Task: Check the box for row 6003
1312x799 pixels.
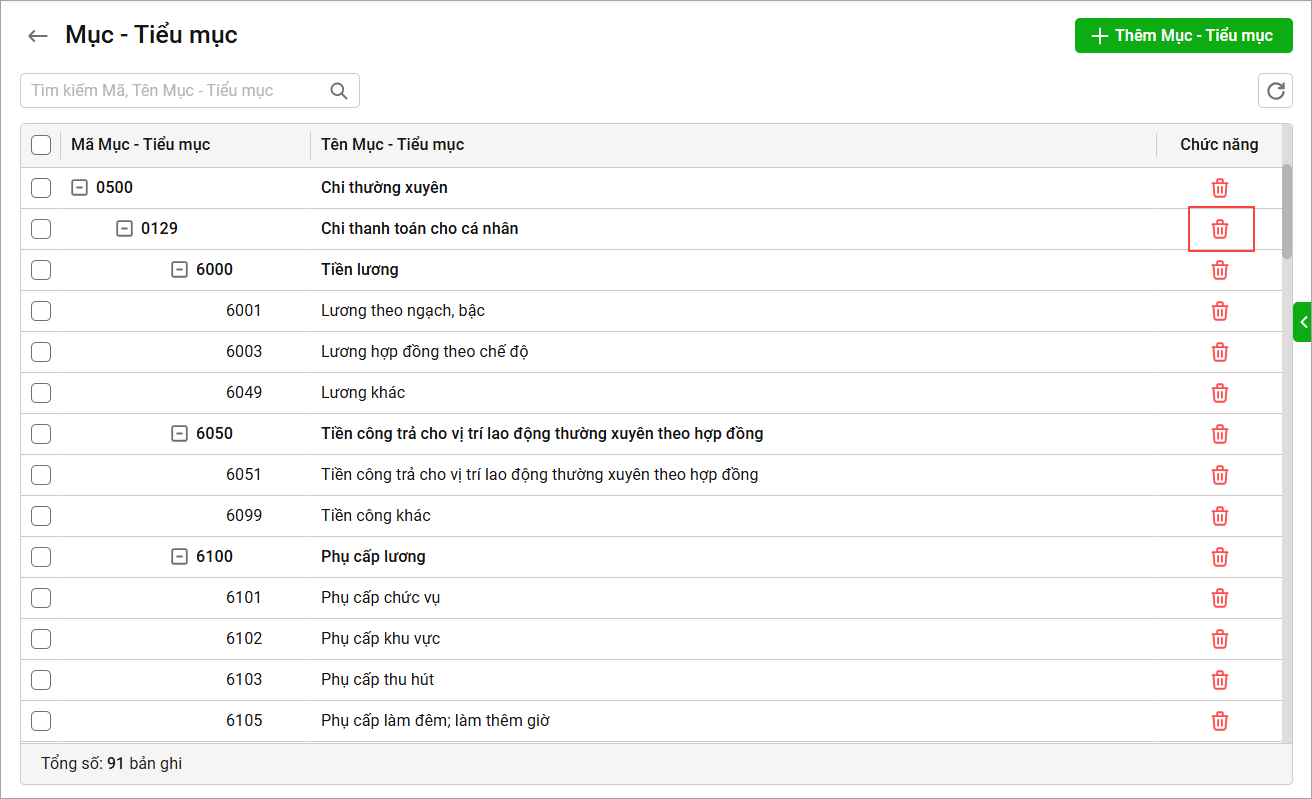Action: (41, 352)
